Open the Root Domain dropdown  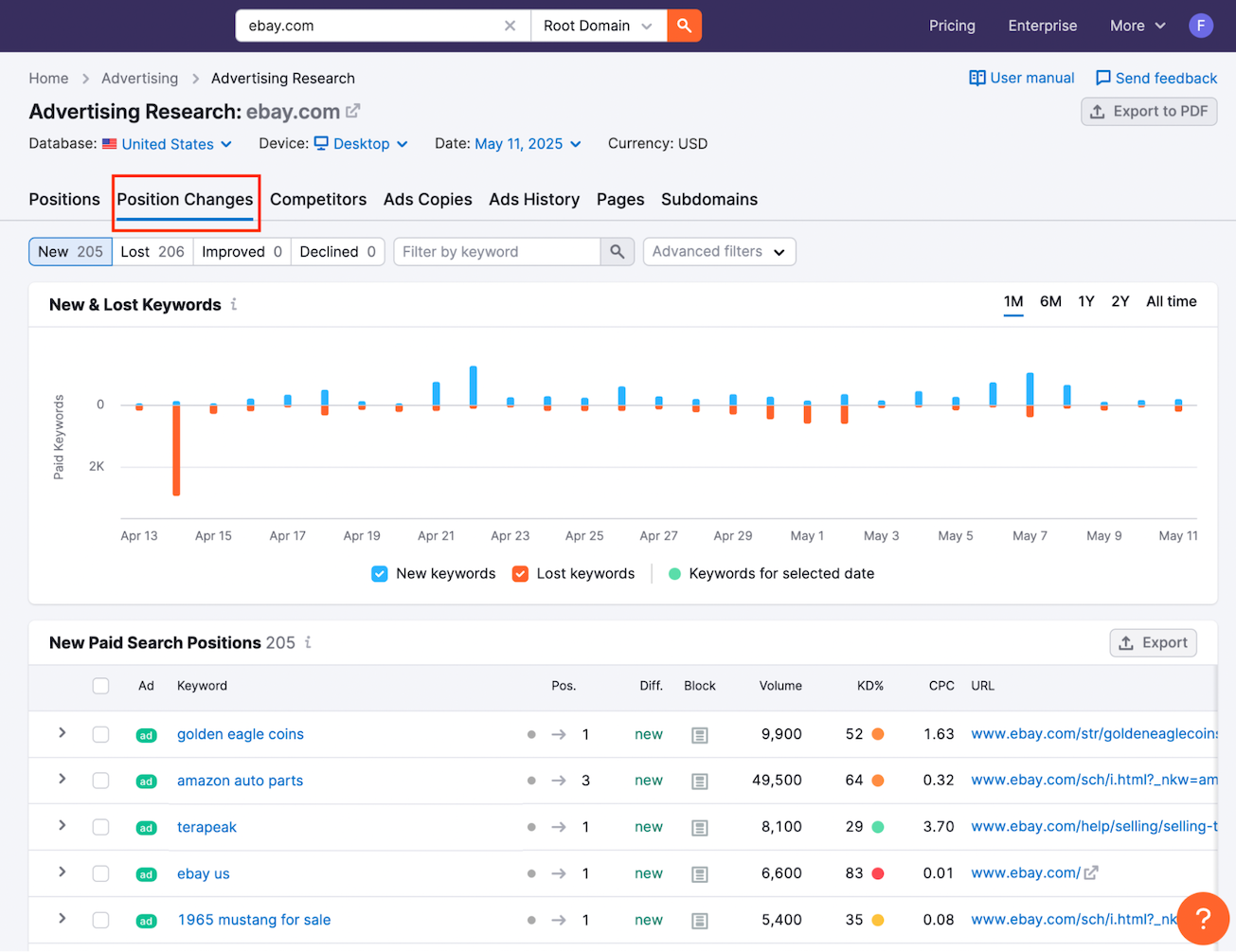(598, 26)
